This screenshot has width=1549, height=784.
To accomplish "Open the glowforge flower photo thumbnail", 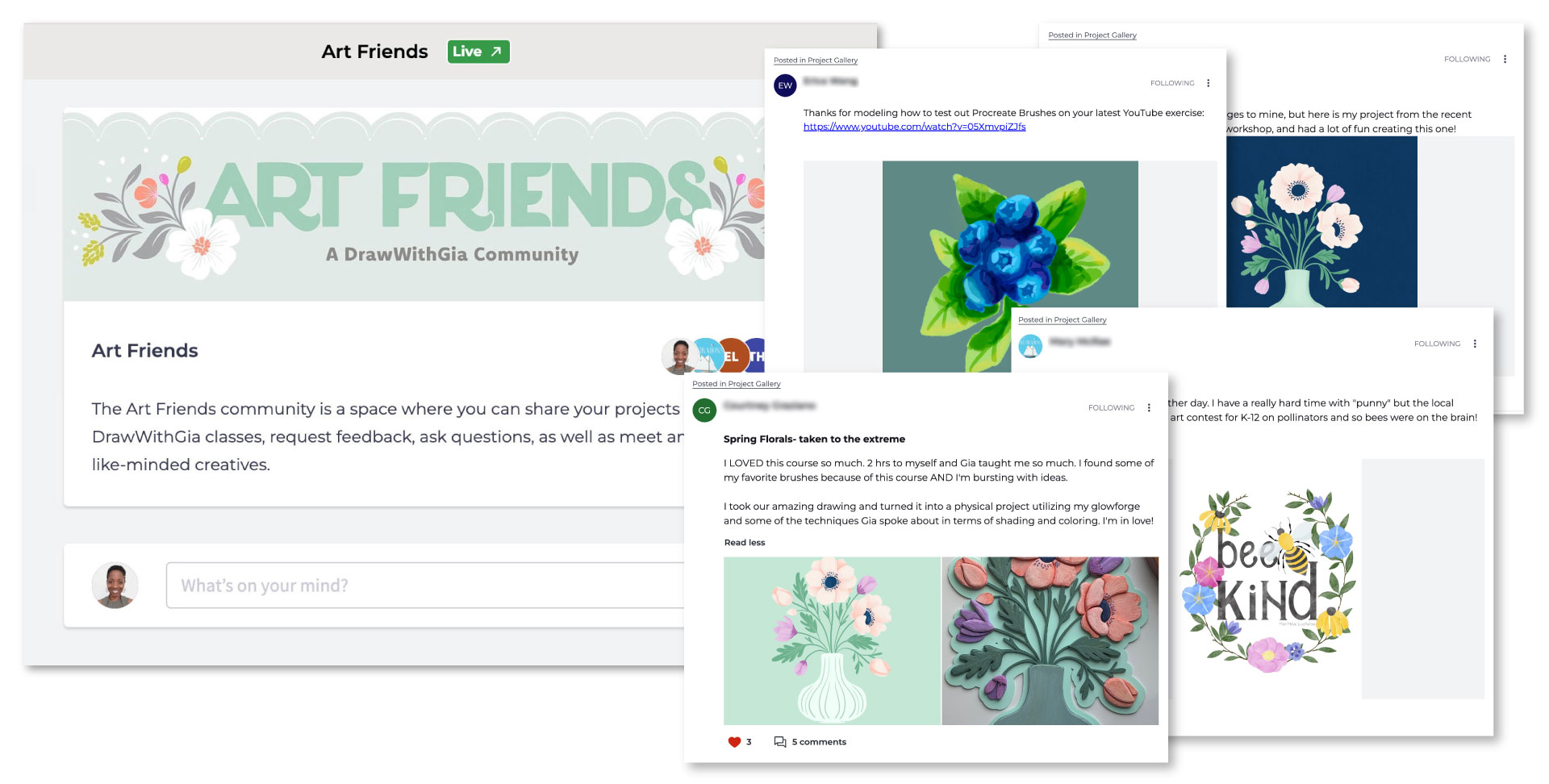I will [x=1050, y=641].
